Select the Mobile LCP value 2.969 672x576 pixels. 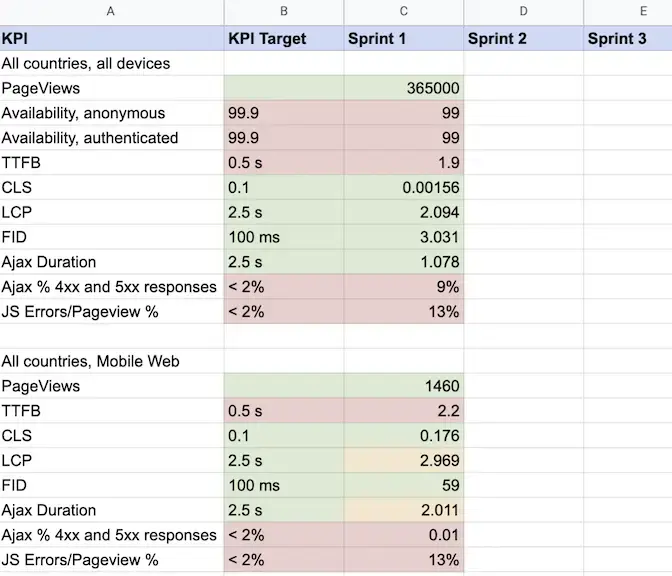point(404,461)
